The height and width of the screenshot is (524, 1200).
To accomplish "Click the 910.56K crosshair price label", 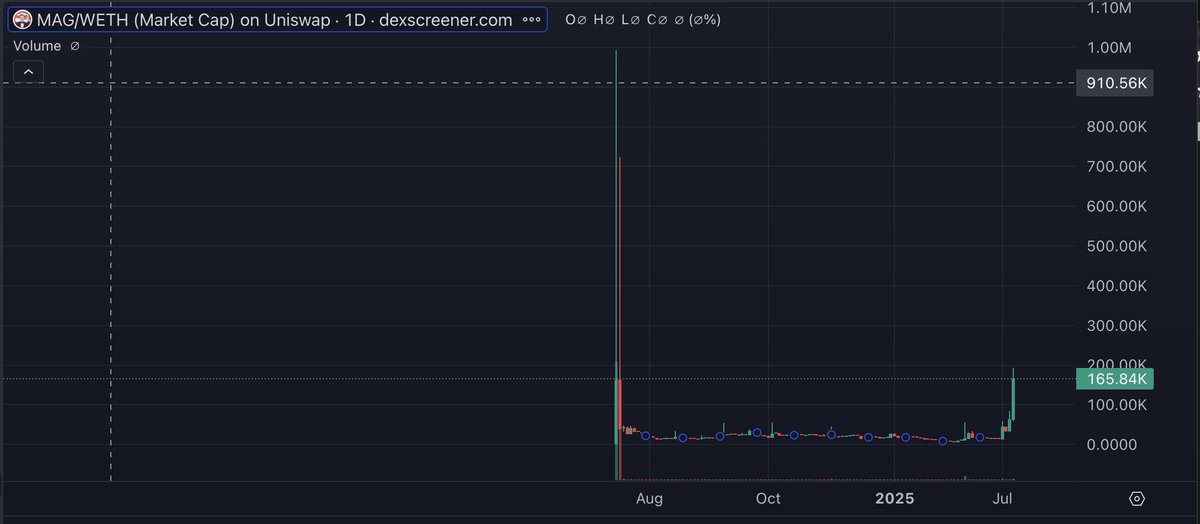I will 1114,83.
